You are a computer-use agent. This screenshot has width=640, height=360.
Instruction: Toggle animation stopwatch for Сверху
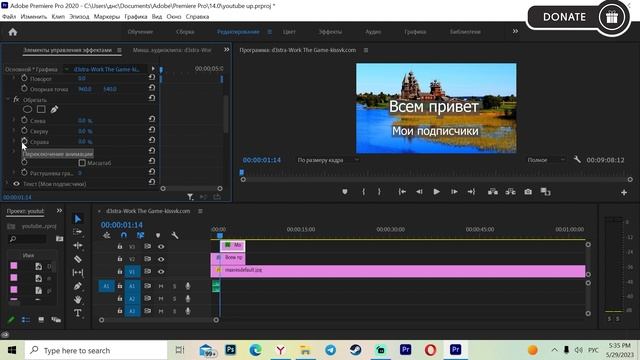pyautogui.click(x=24, y=131)
